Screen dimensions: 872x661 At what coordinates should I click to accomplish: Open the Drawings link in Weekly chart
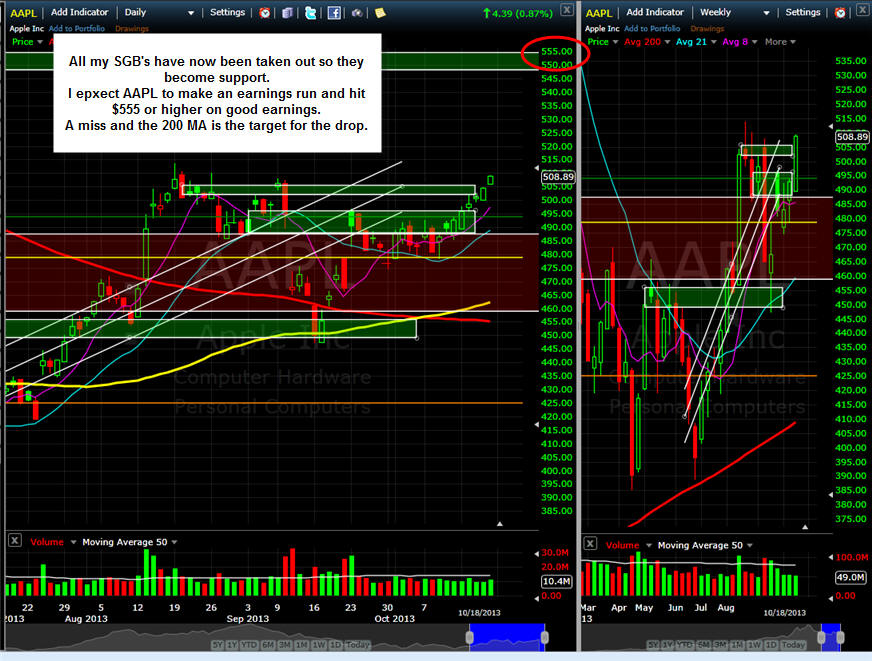[707, 28]
